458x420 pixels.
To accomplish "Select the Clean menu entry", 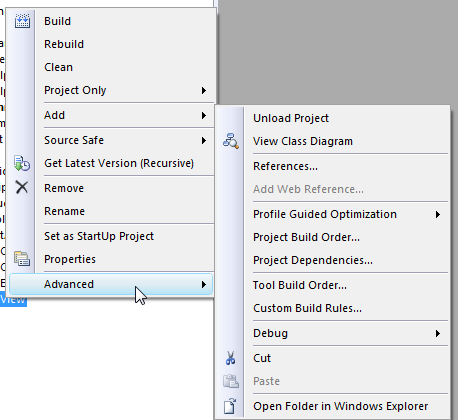I will pos(58,67).
